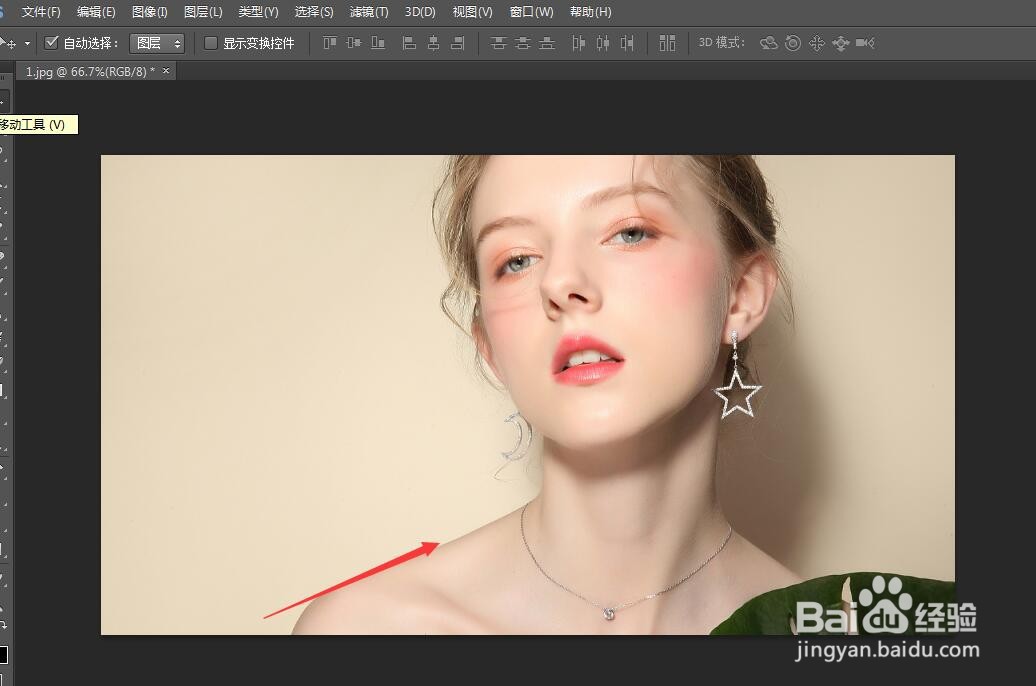Open the 视图(V) menu
The height and width of the screenshot is (686, 1036).
(472, 12)
